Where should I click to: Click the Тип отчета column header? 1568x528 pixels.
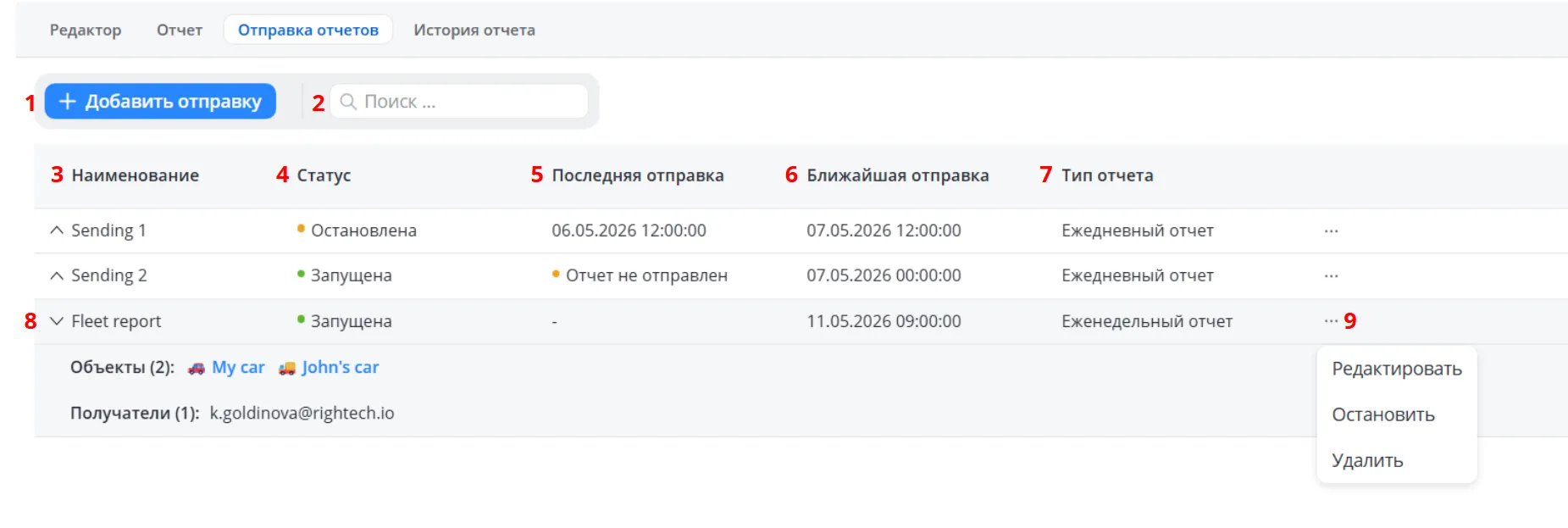click(x=1107, y=175)
